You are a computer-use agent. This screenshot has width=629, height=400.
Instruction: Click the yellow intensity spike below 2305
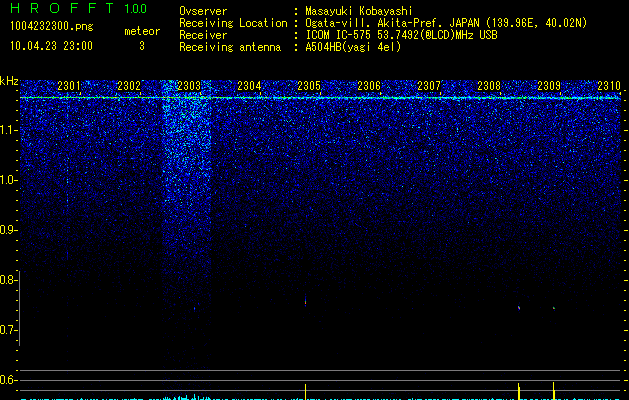[x=306, y=392]
